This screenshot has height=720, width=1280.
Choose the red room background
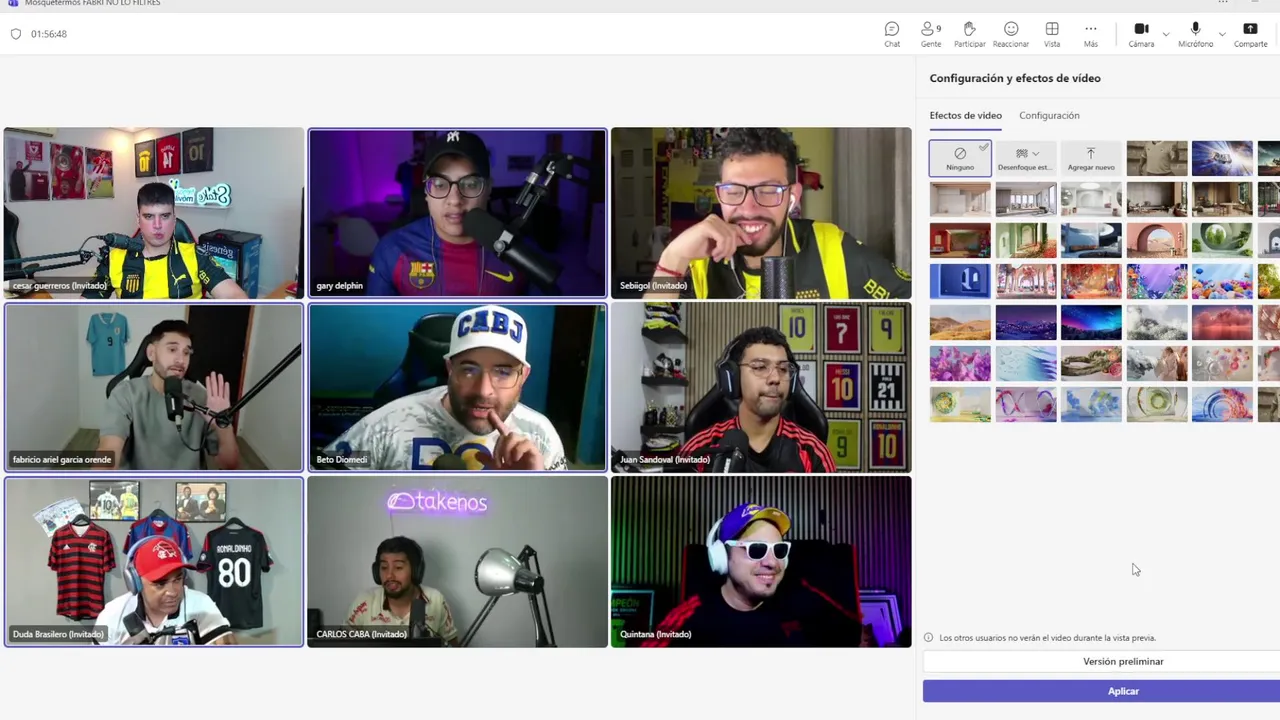[960, 240]
